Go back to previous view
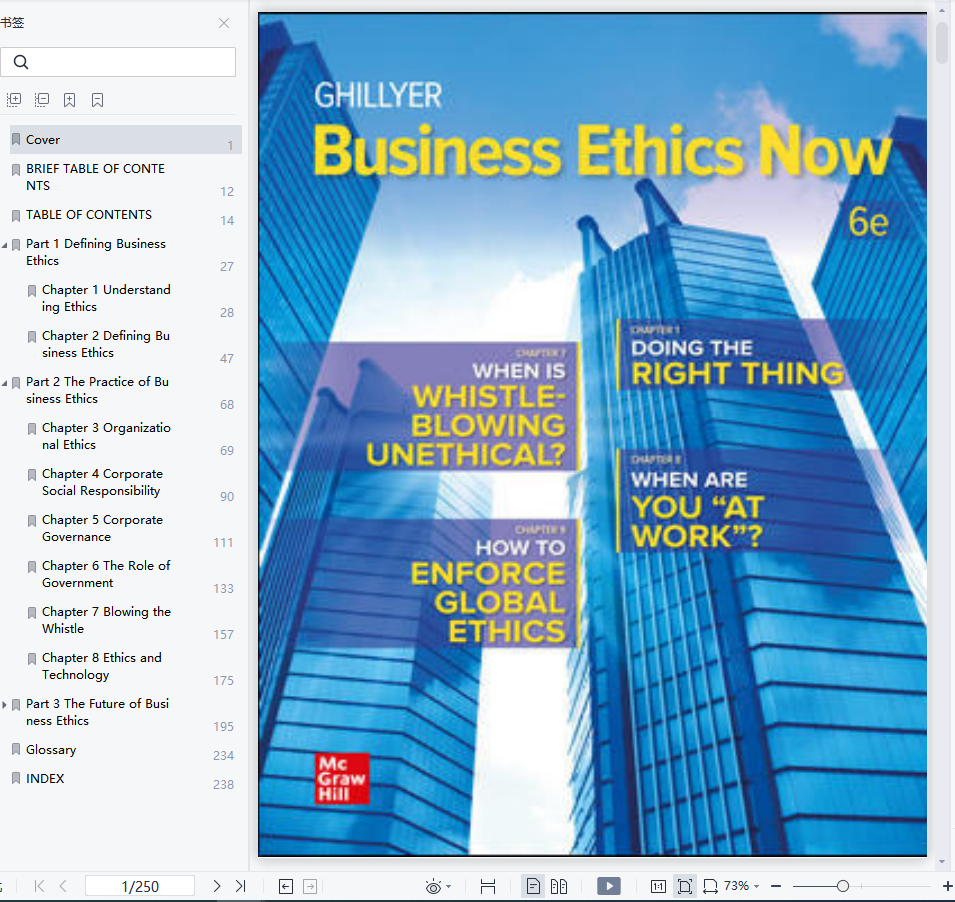 click(286, 887)
